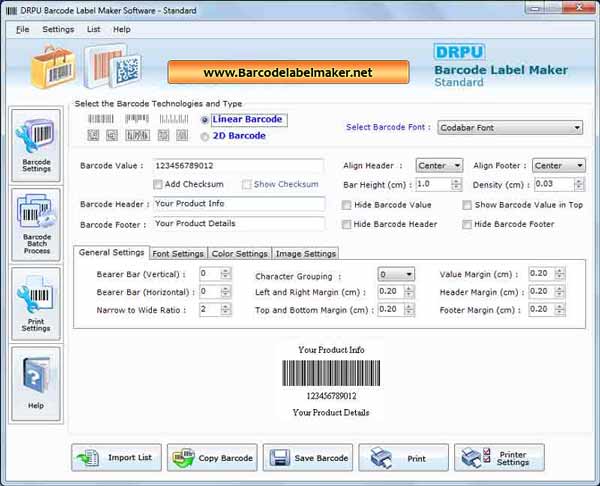
Task: Enable Hide Barcode Footer checkbox
Action: 467,224
